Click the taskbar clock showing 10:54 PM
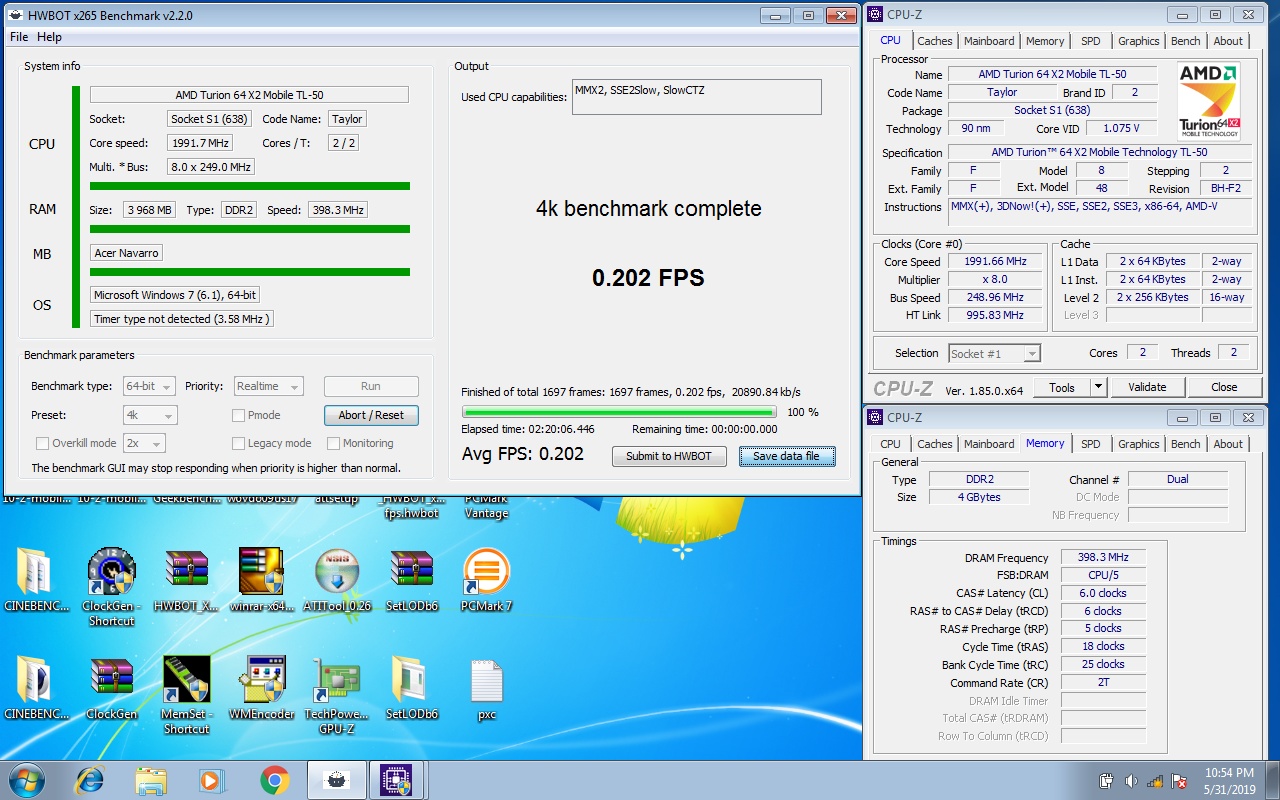Image resolution: width=1280 pixels, height=800 pixels. click(1229, 780)
